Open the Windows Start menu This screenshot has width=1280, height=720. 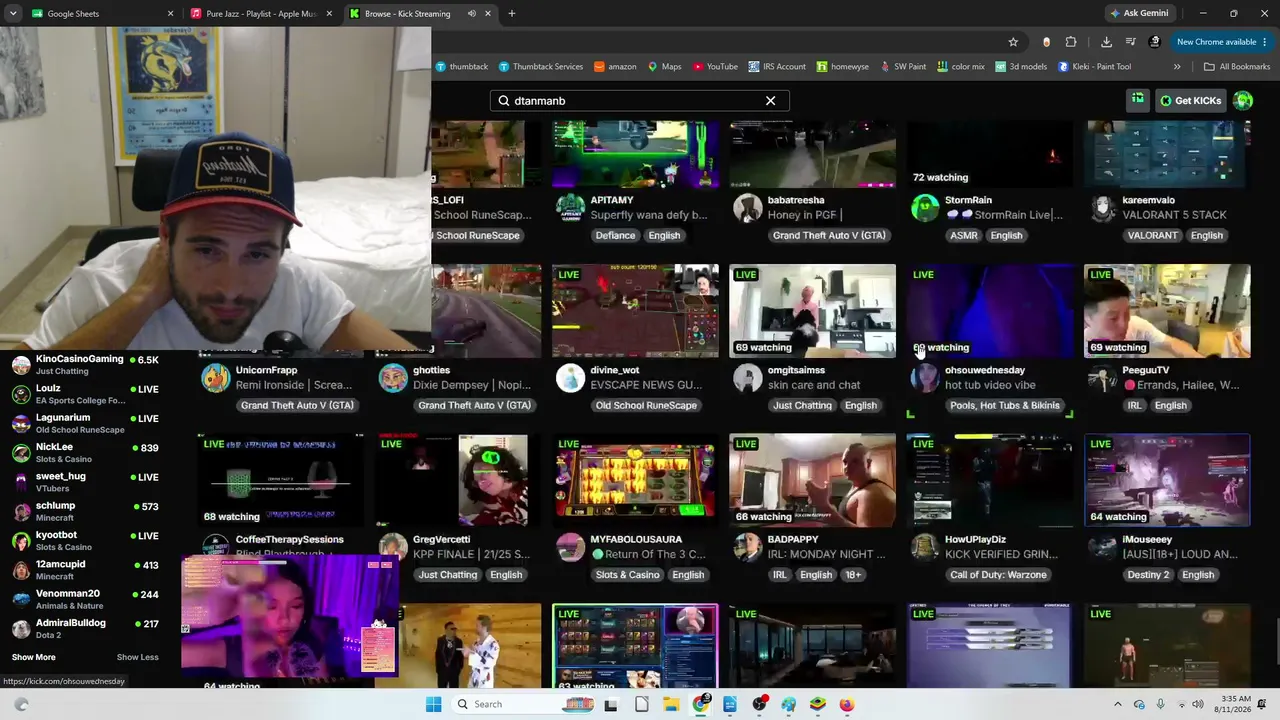[433, 704]
